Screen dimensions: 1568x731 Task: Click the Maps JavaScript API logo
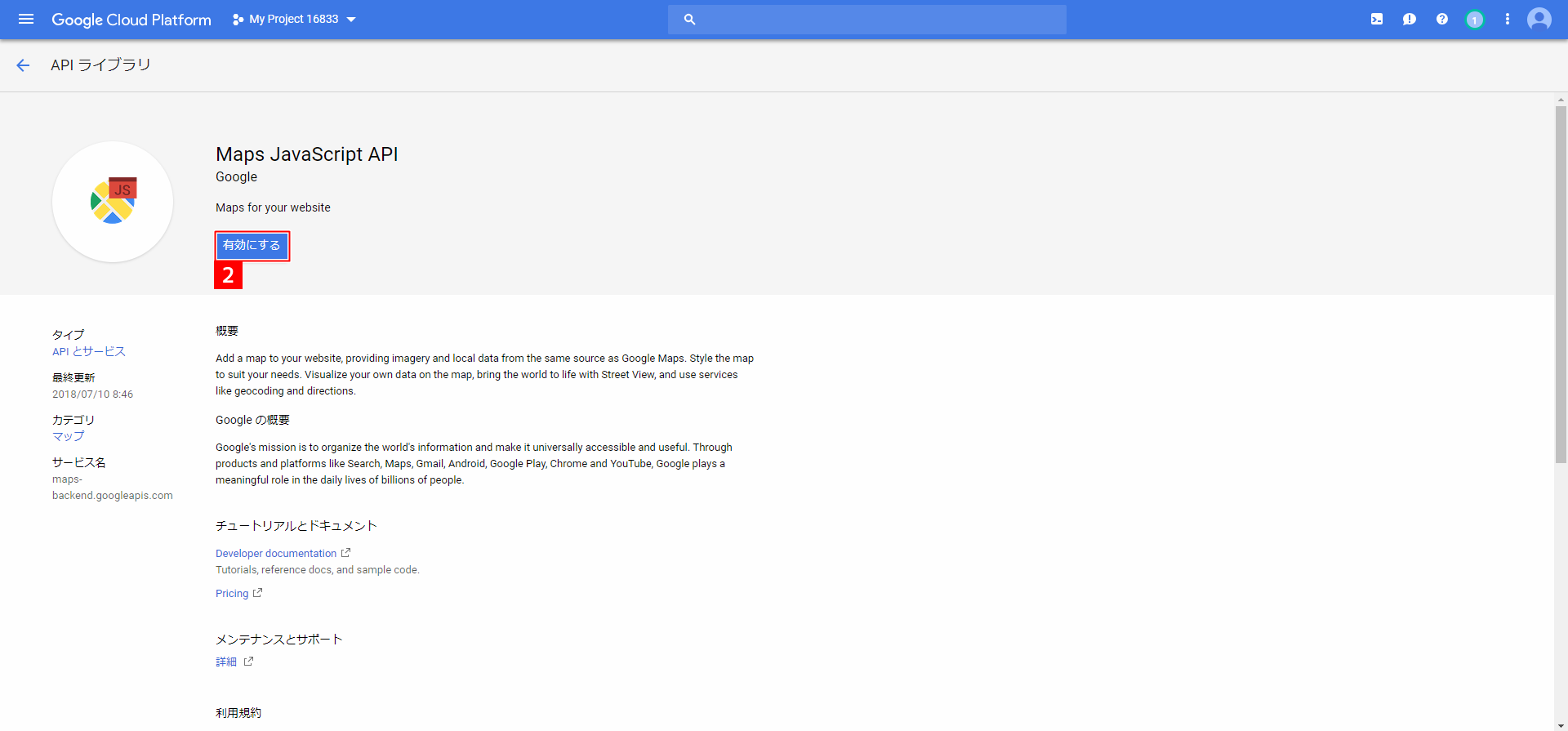point(113,202)
